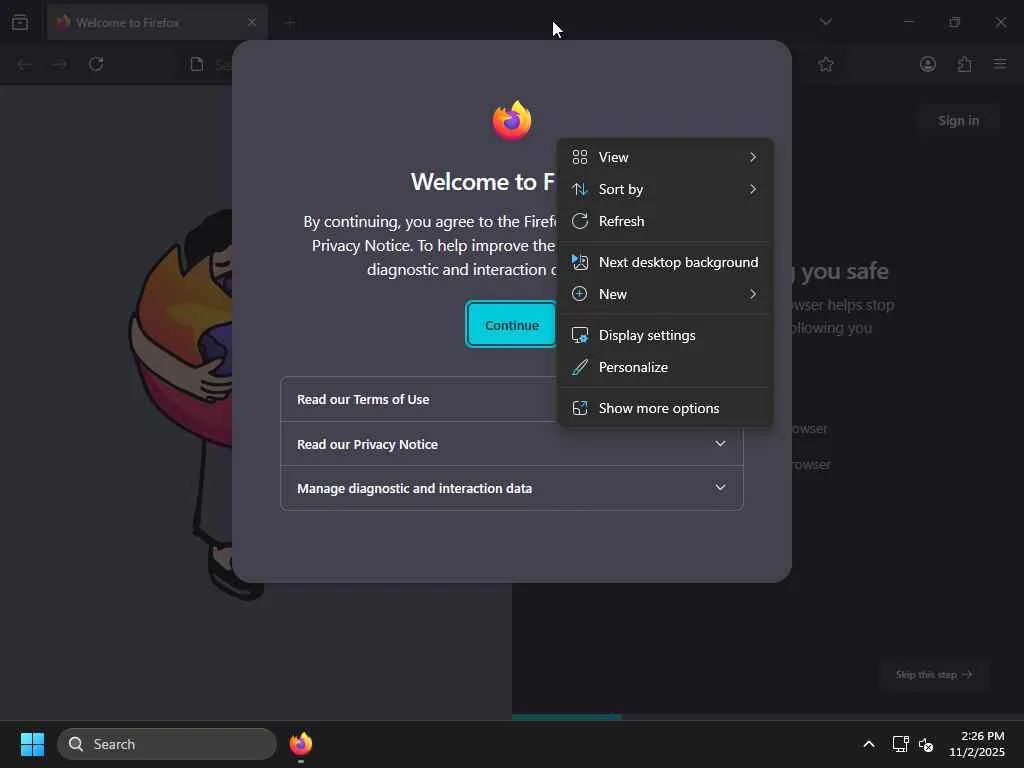Click the network status tray icon
1024x768 pixels.
(901, 744)
